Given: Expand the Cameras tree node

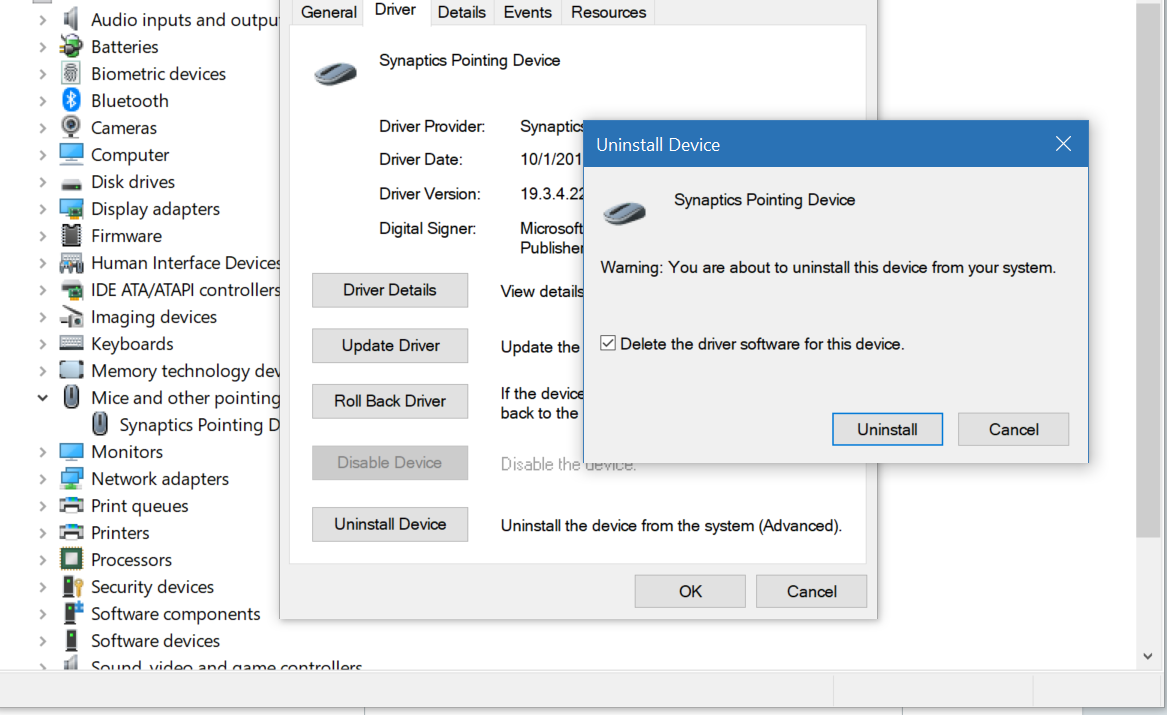Looking at the screenshot, I should (42, 128).
